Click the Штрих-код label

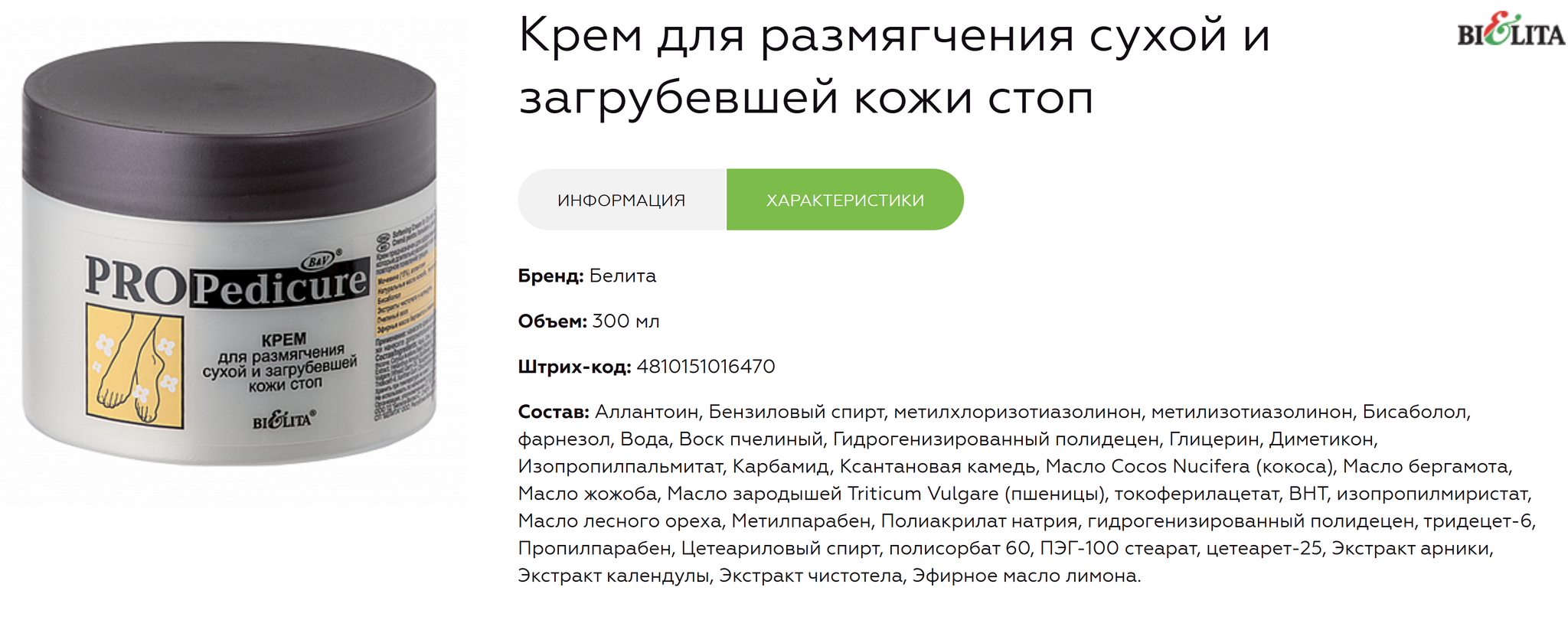coord(574,367)
